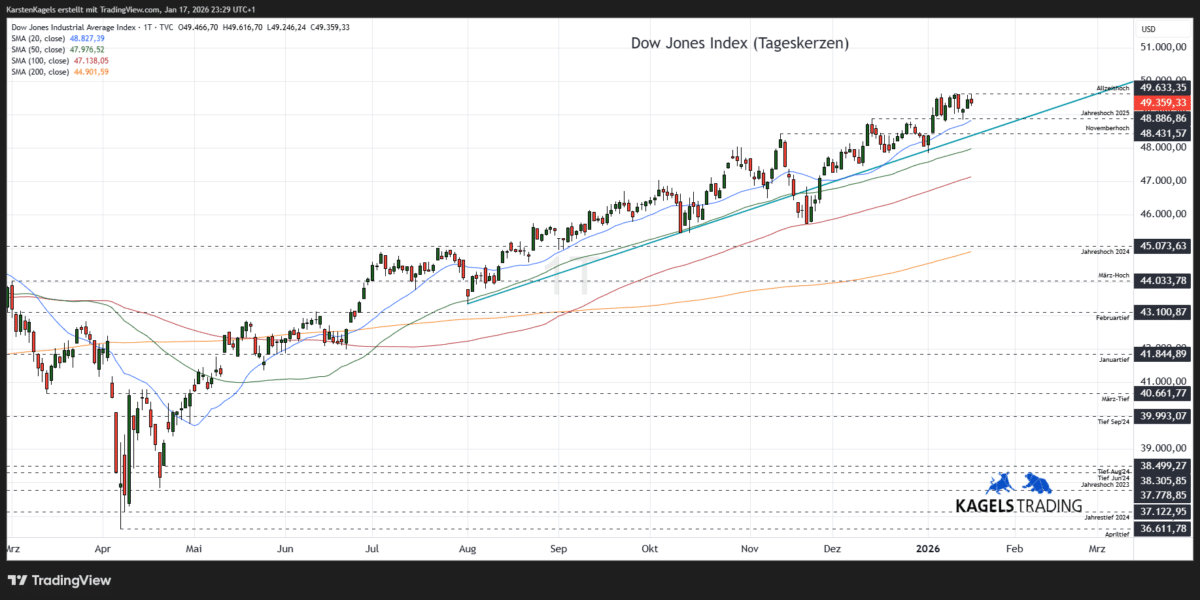Select the 2026 label on the time axis
Image resolution: width=1200 pixels, height=600 pixels.
(x=926, y=548)
